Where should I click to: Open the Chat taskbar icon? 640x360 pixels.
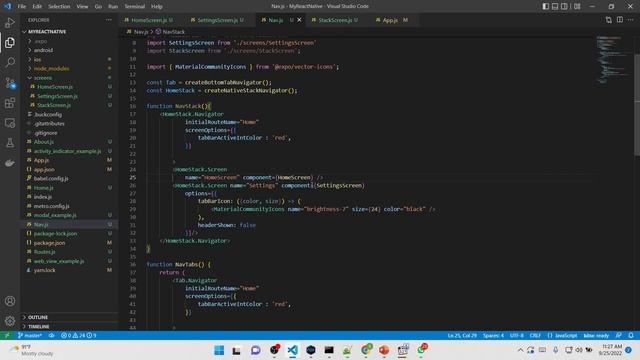(256, 350)
